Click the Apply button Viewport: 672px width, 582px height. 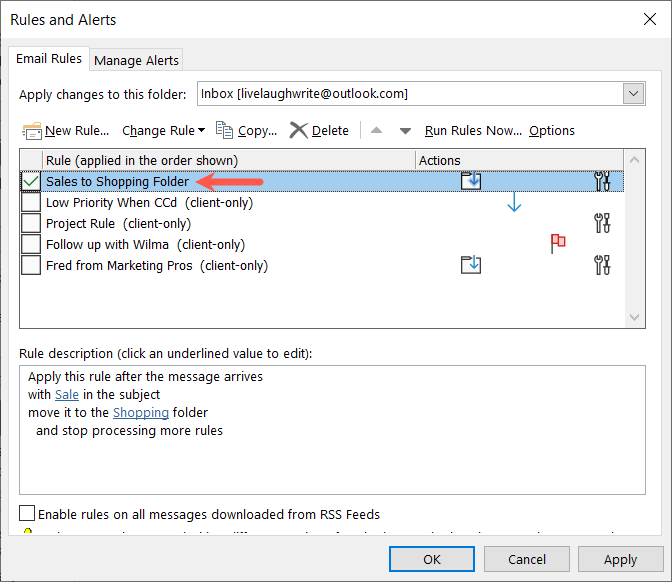620,559
